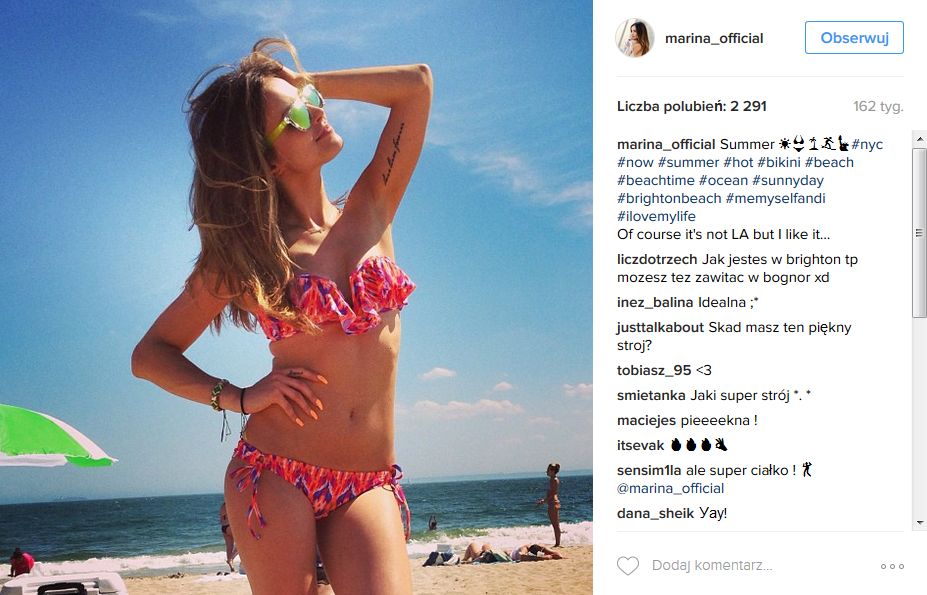927x595 pixels.
Task: Open commenter dana_sheik's profile
Action: tap(655, 513)
